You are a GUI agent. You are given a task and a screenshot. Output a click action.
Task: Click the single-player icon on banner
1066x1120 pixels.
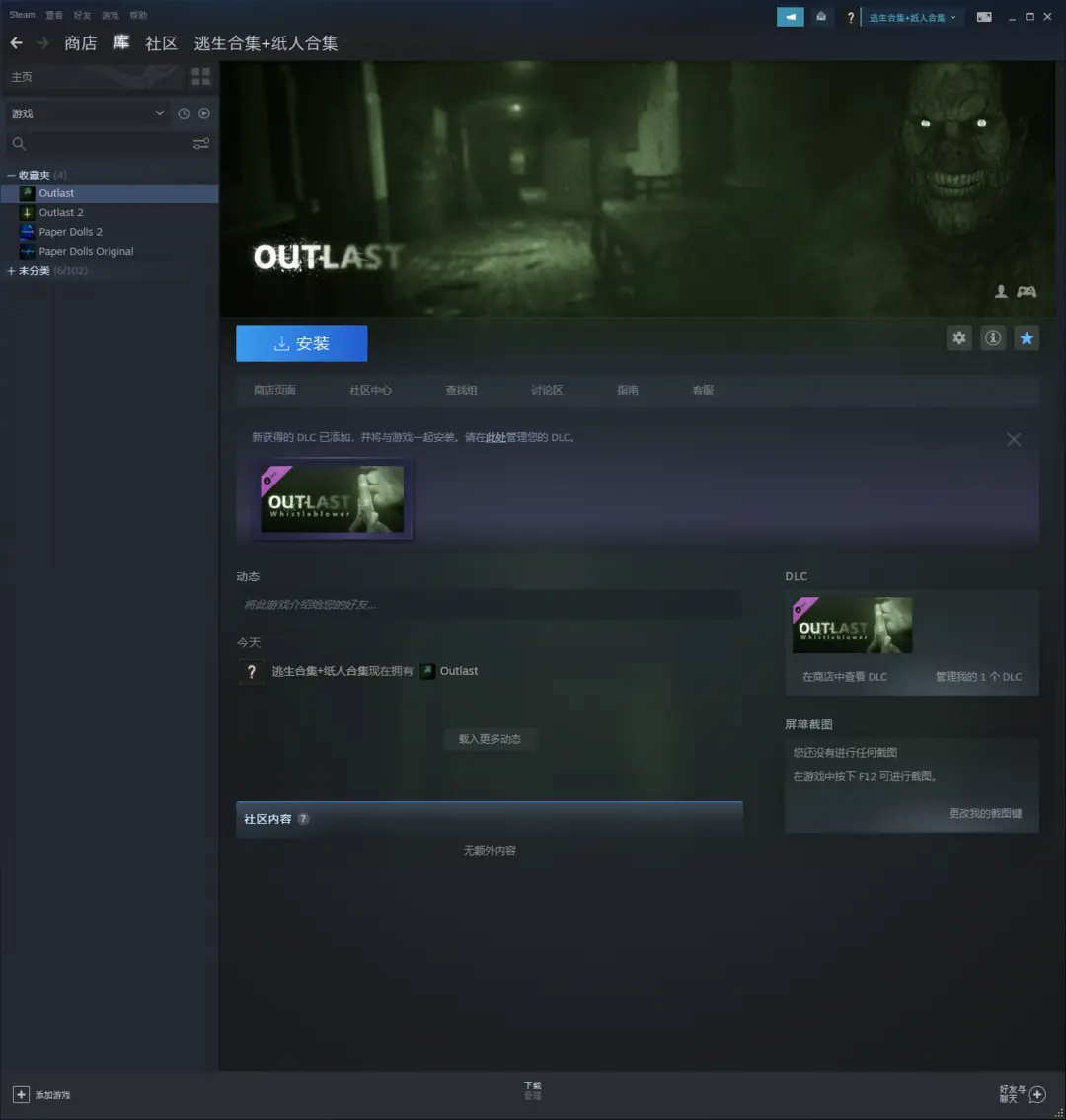(x=1001, y=291)
